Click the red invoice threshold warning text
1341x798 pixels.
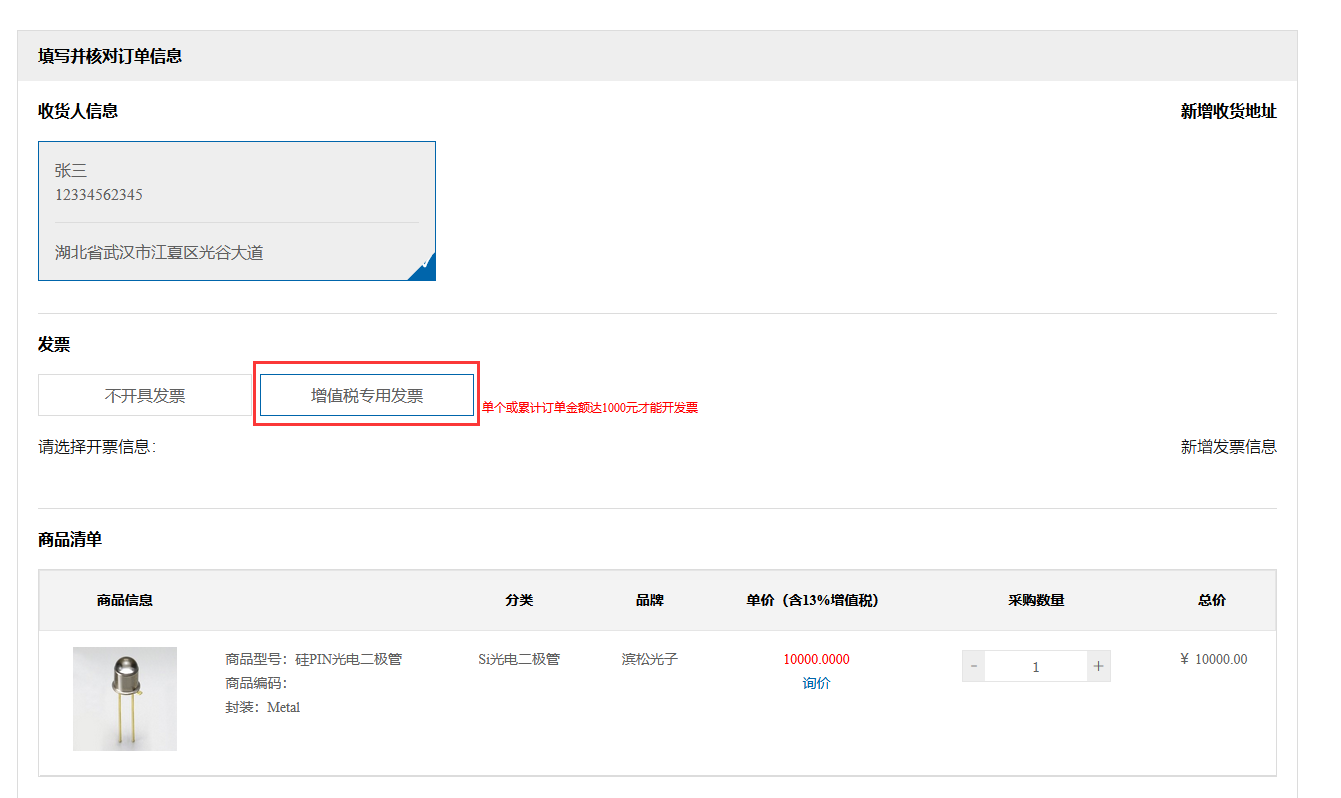[x=590, y=408]
